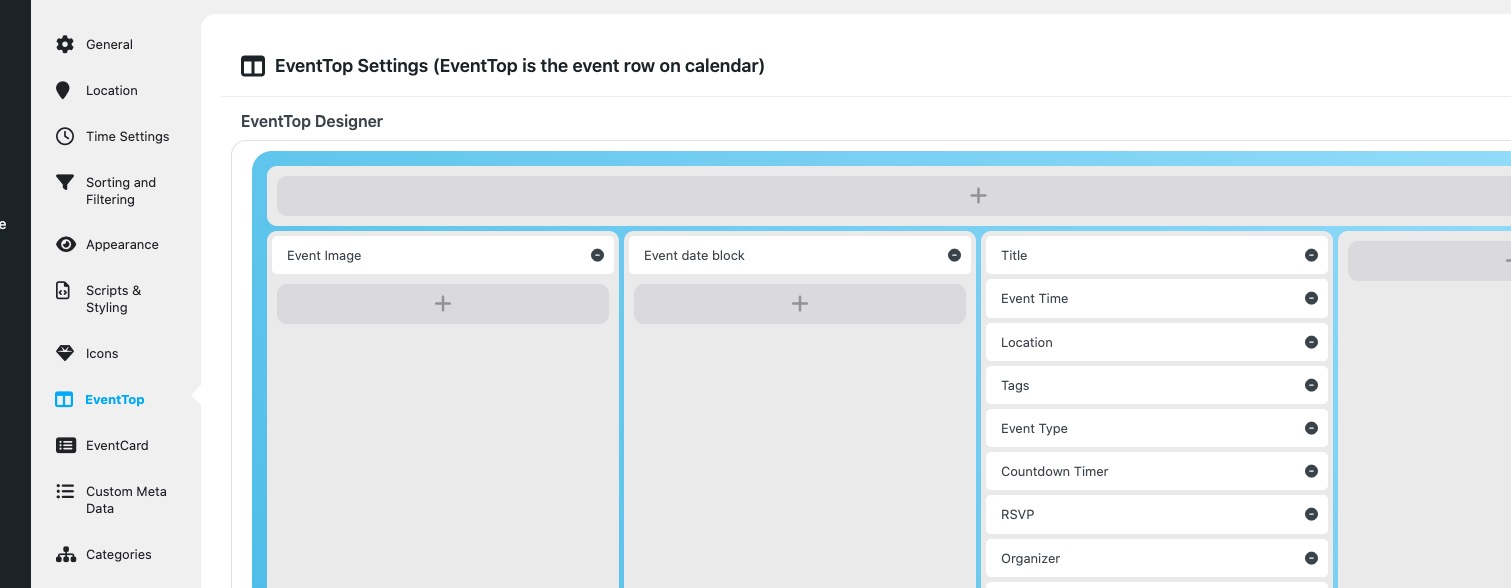Click the Sorting and Filtering funnel icon
The width and height of the screenshot is (1511, 588).
(65, 182)
